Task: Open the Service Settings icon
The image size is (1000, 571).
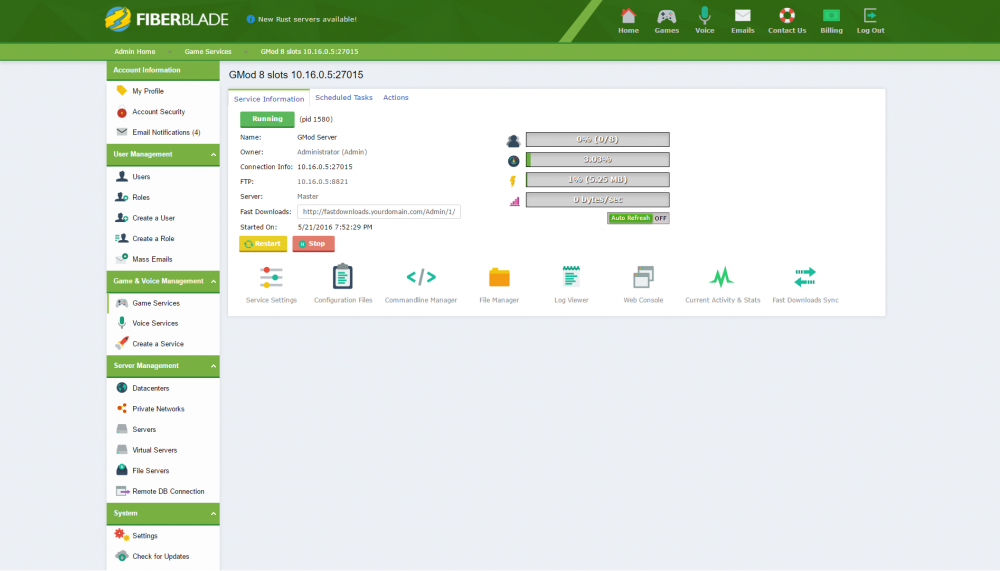Action: click(x=271, y=277)
